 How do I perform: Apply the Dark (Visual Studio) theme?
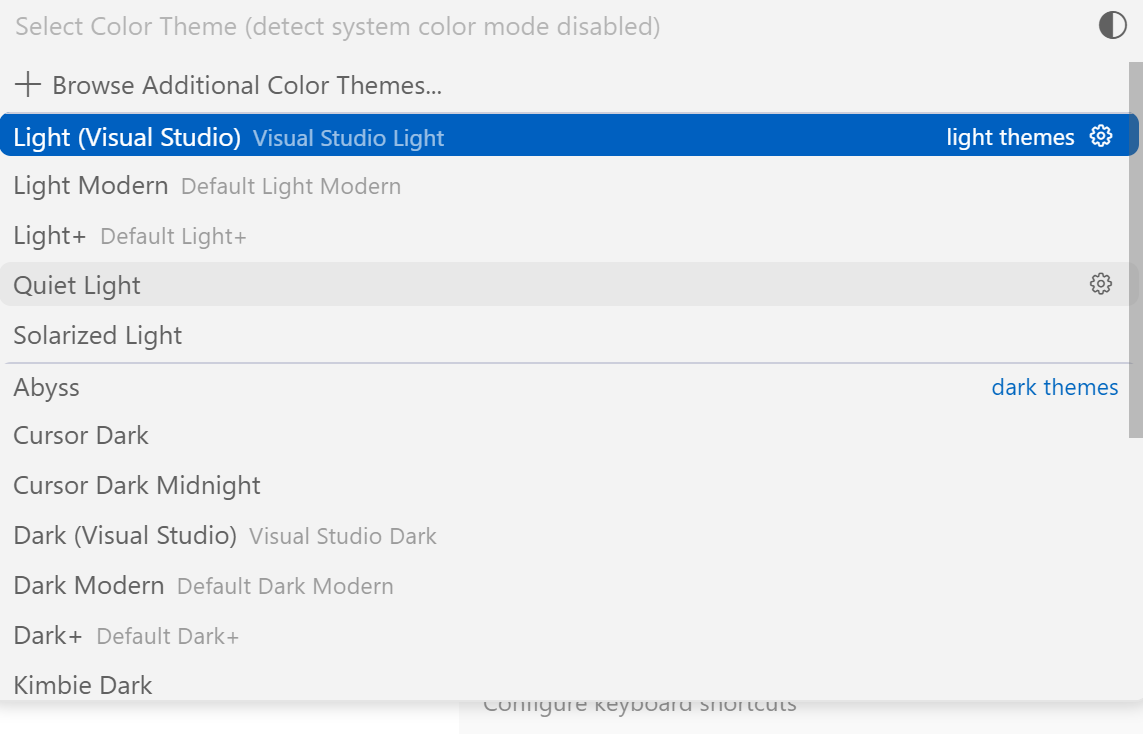pos(569,536)
